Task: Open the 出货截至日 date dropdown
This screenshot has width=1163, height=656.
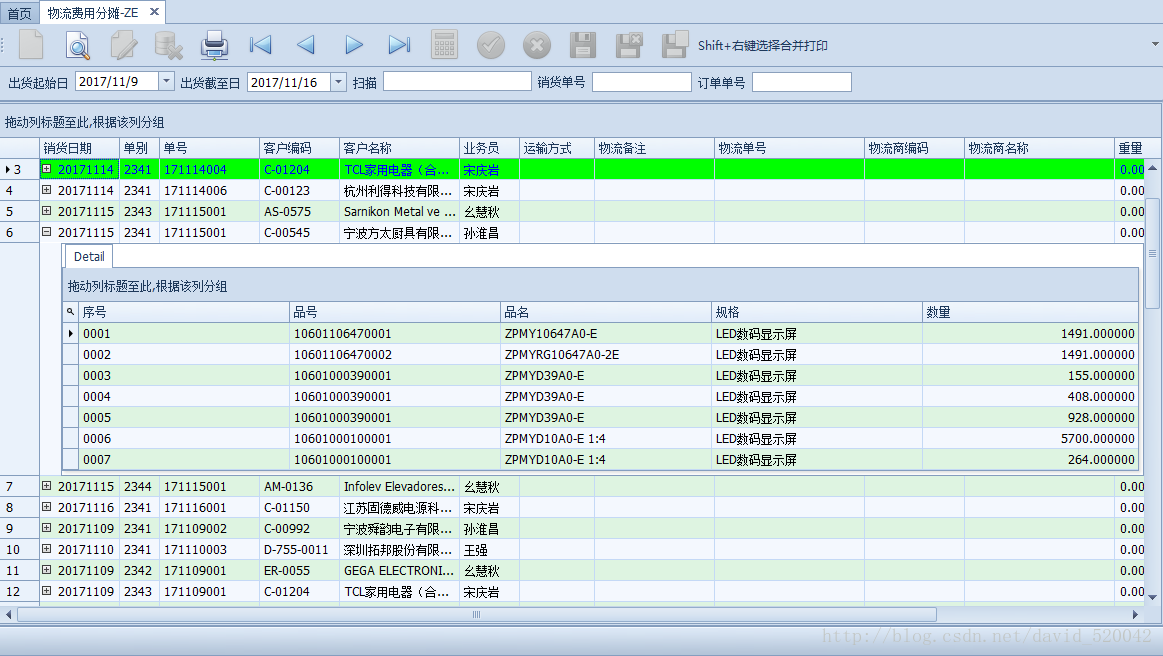Action: click(x=338, y=82)
